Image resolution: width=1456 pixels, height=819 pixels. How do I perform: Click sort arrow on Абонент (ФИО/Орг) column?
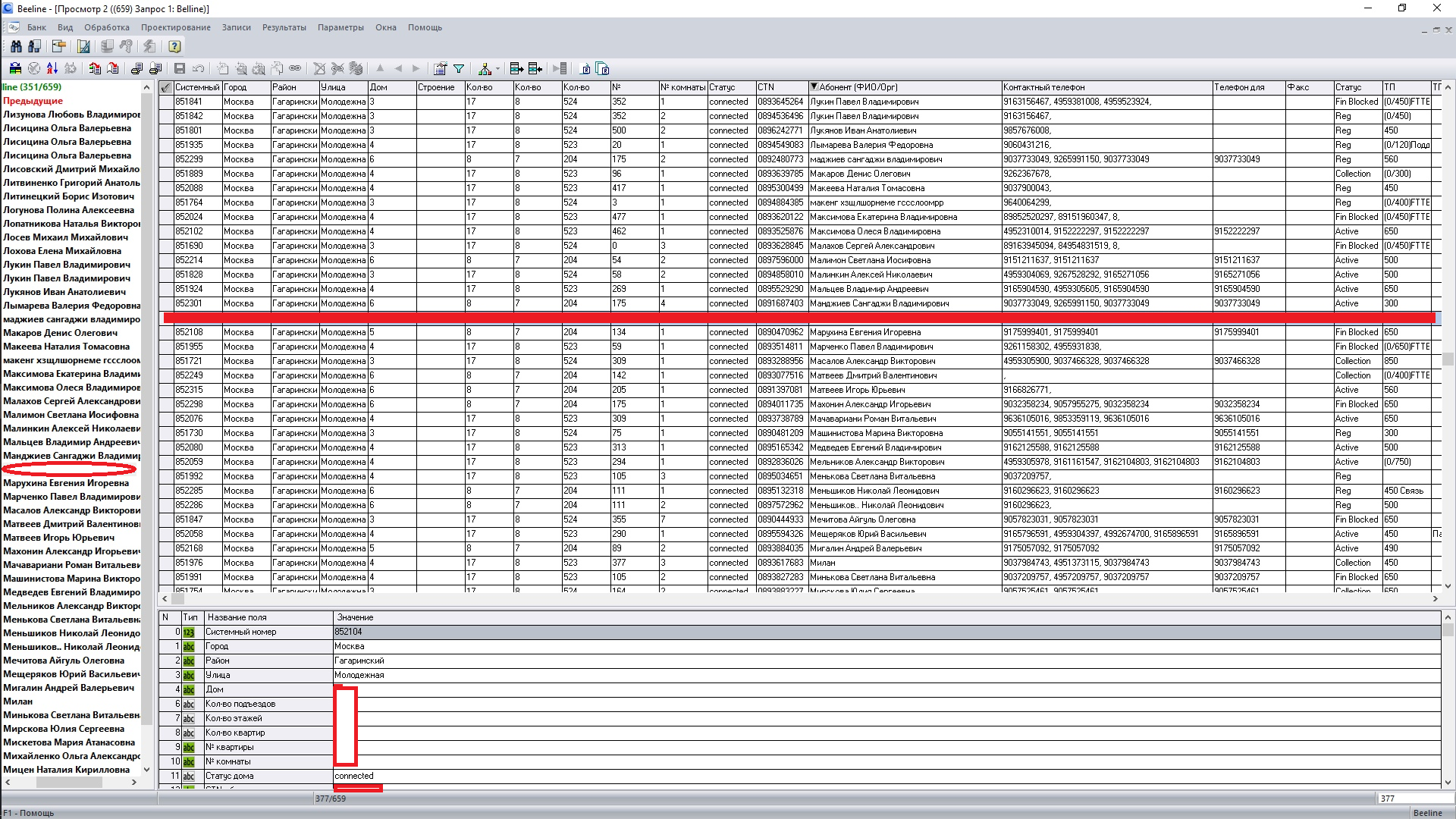click(814, 87)
